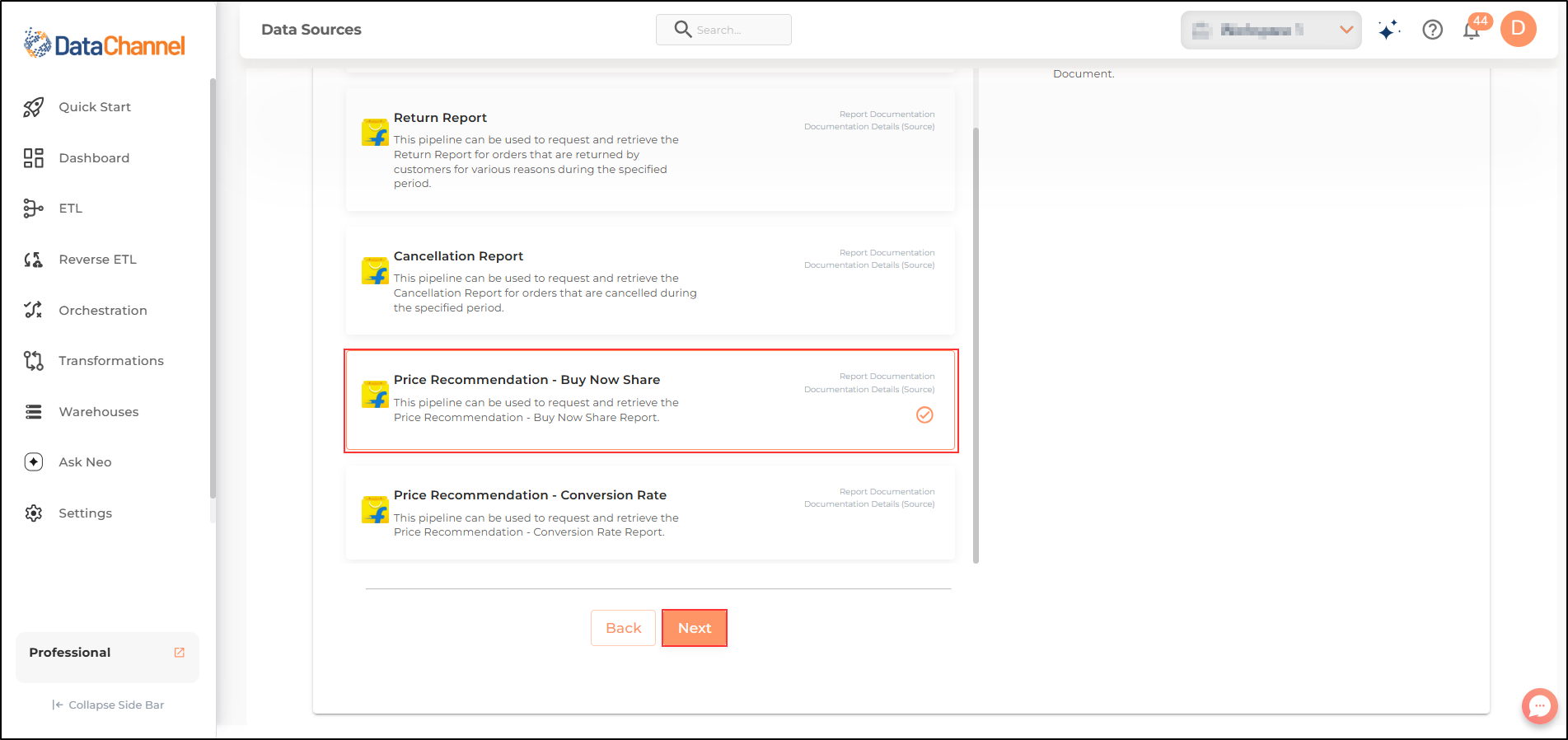Open Conversion Rate's Documentation Details (Source) link
Viewport: 1568px width, 740px height.
(869, 504)
